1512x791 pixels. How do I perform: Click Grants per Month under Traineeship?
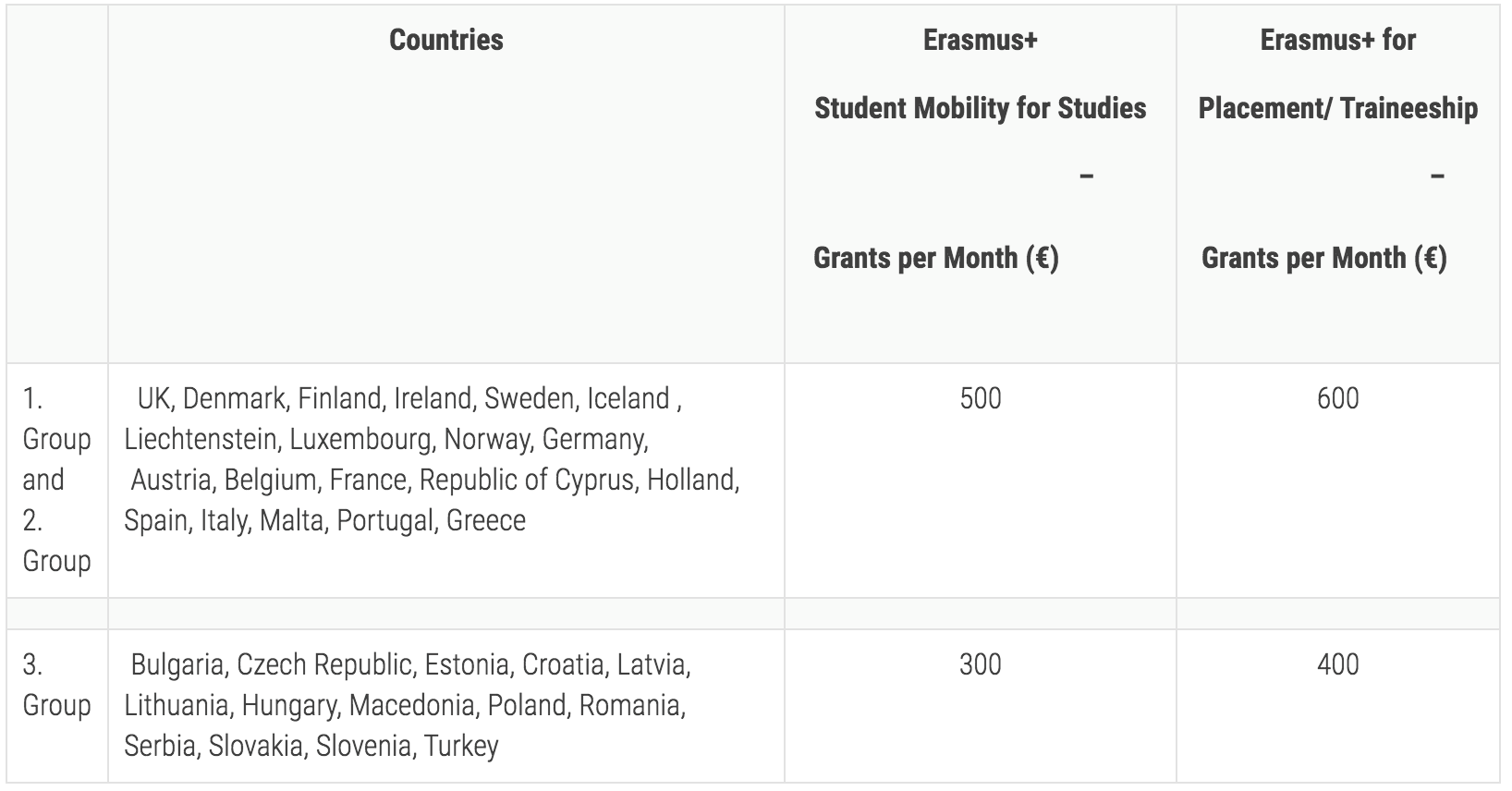point(1323,258)
